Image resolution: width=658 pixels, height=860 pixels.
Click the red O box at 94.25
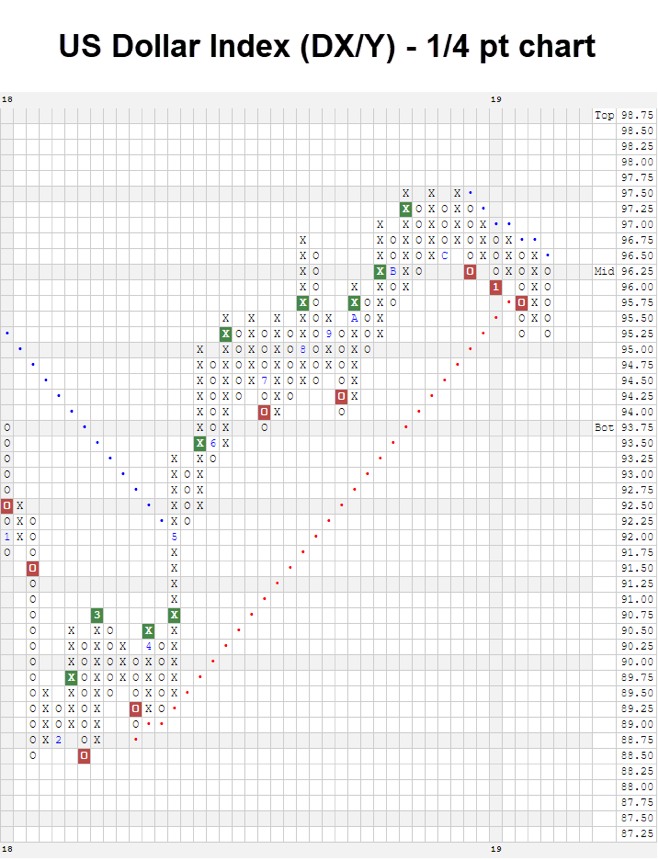pyautogui.click(x=341, y=396)
